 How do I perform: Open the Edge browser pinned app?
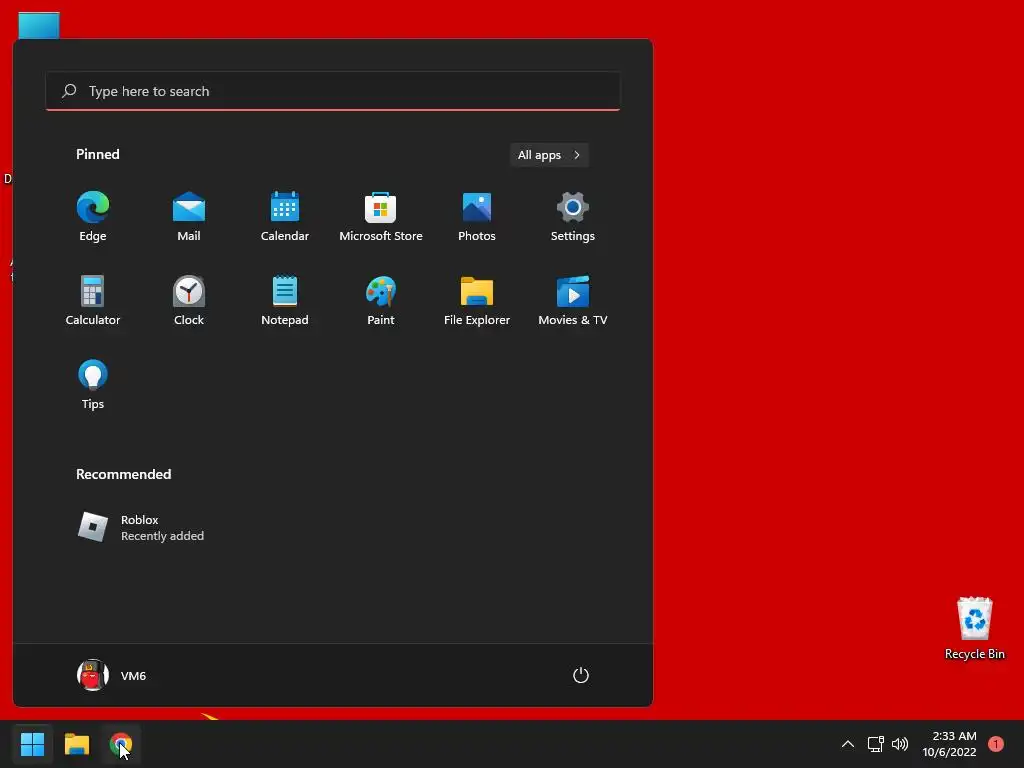click(93, 217)
